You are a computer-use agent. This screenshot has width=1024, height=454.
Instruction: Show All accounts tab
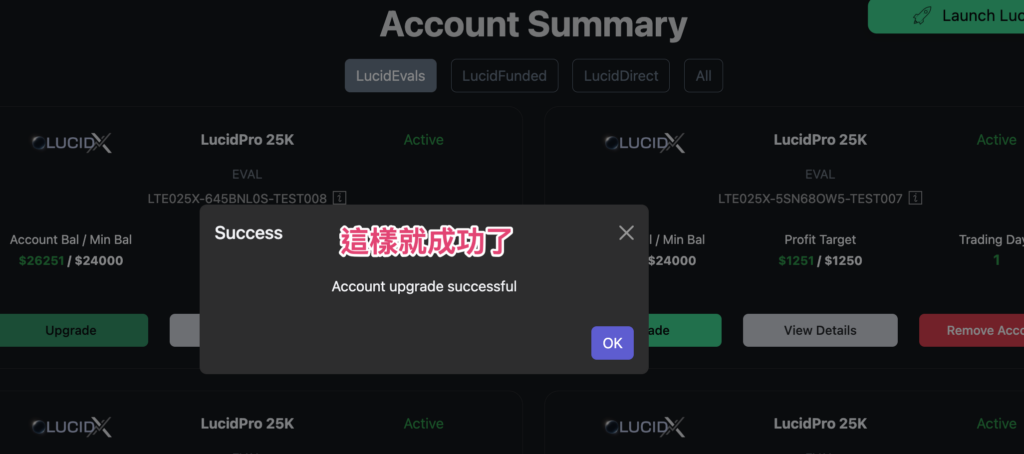pyautogui.click(x=703, y=76)
